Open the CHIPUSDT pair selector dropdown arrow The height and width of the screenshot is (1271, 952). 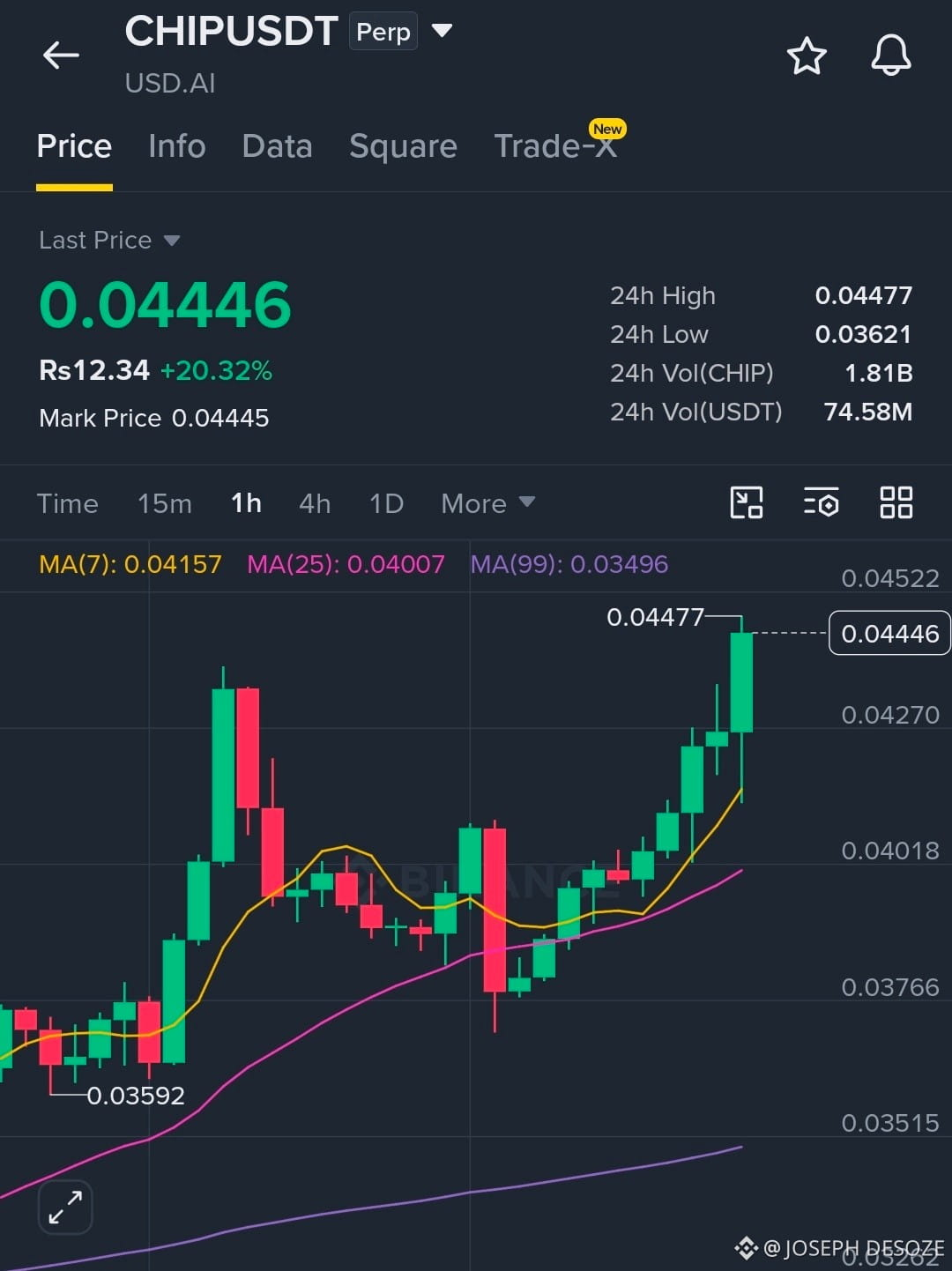pyautogui.click(x=442, y=31)
